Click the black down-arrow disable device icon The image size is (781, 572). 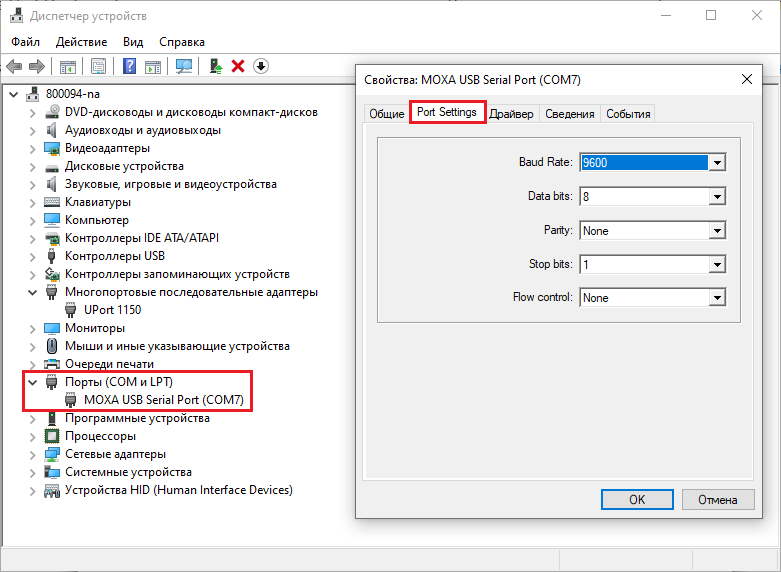(x=261, y=66)
